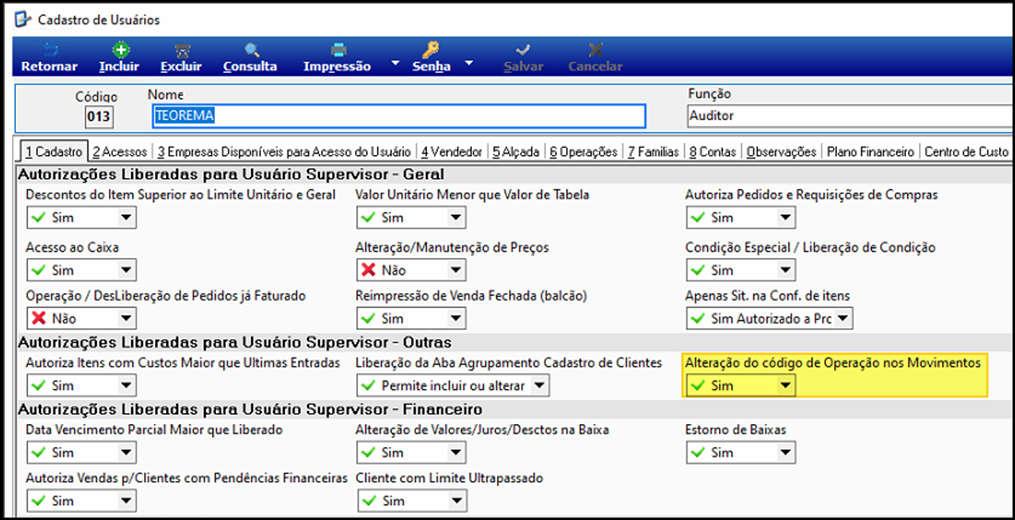Open Descontos do Item Superior dropdown

124,218
